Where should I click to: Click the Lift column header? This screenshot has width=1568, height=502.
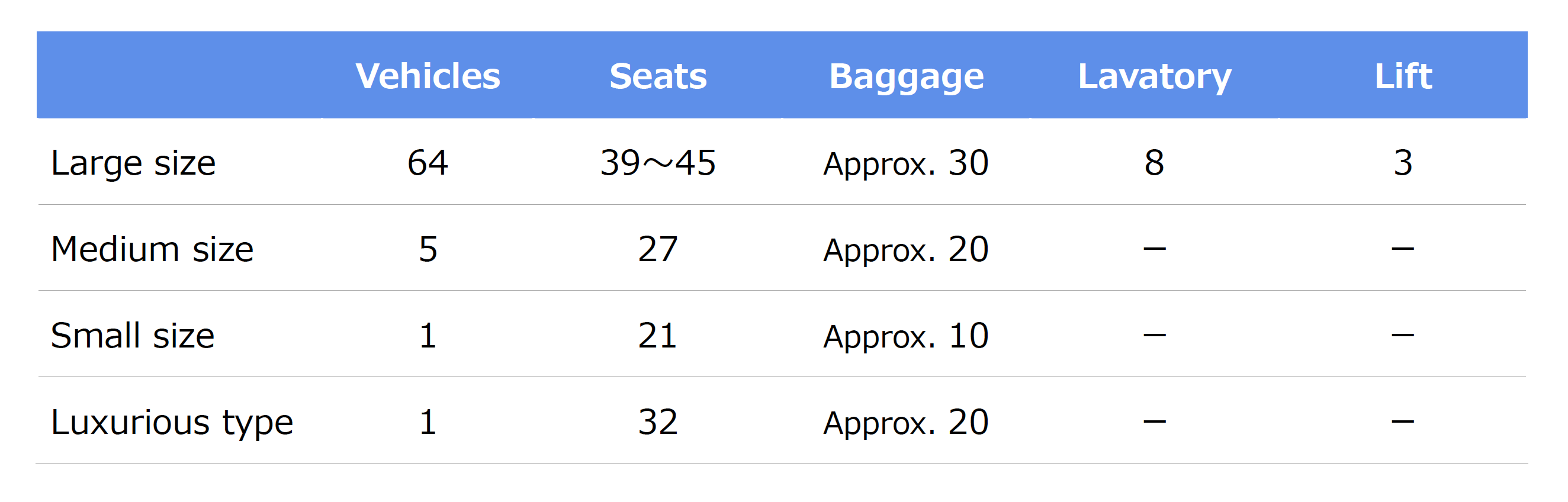pos(1402,76)
